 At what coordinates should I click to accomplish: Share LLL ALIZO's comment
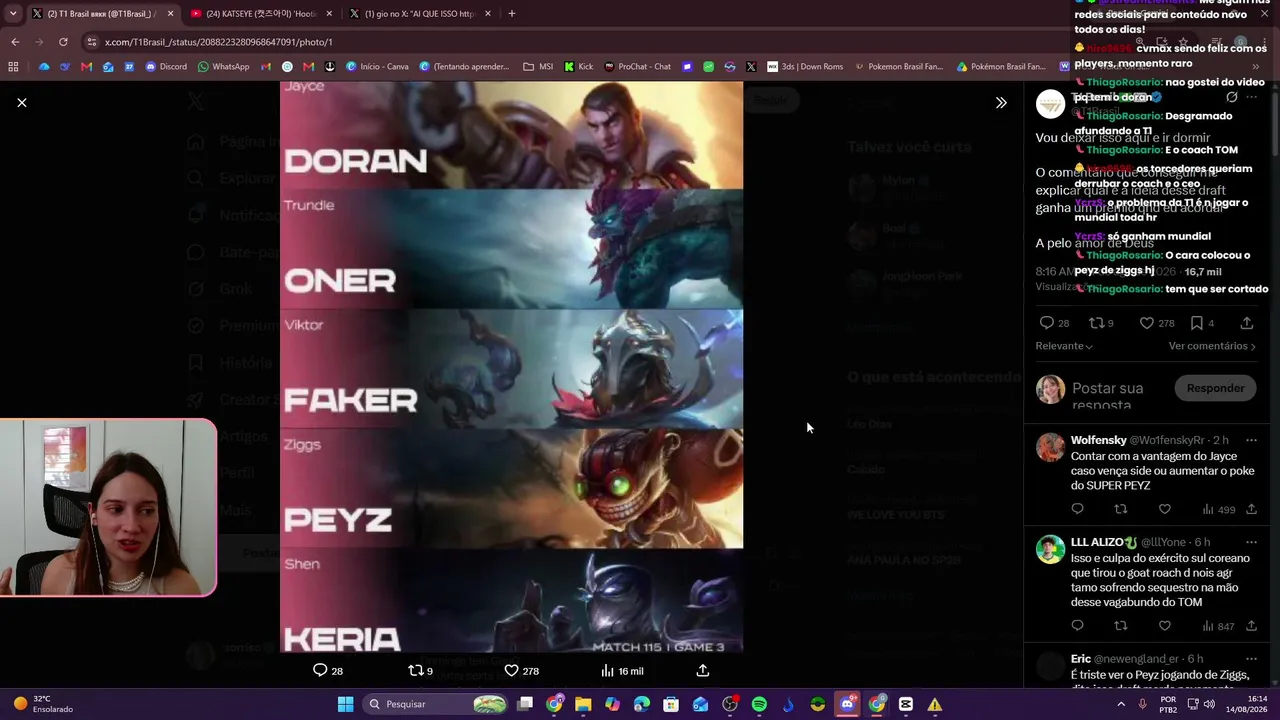pos(1251,625)
